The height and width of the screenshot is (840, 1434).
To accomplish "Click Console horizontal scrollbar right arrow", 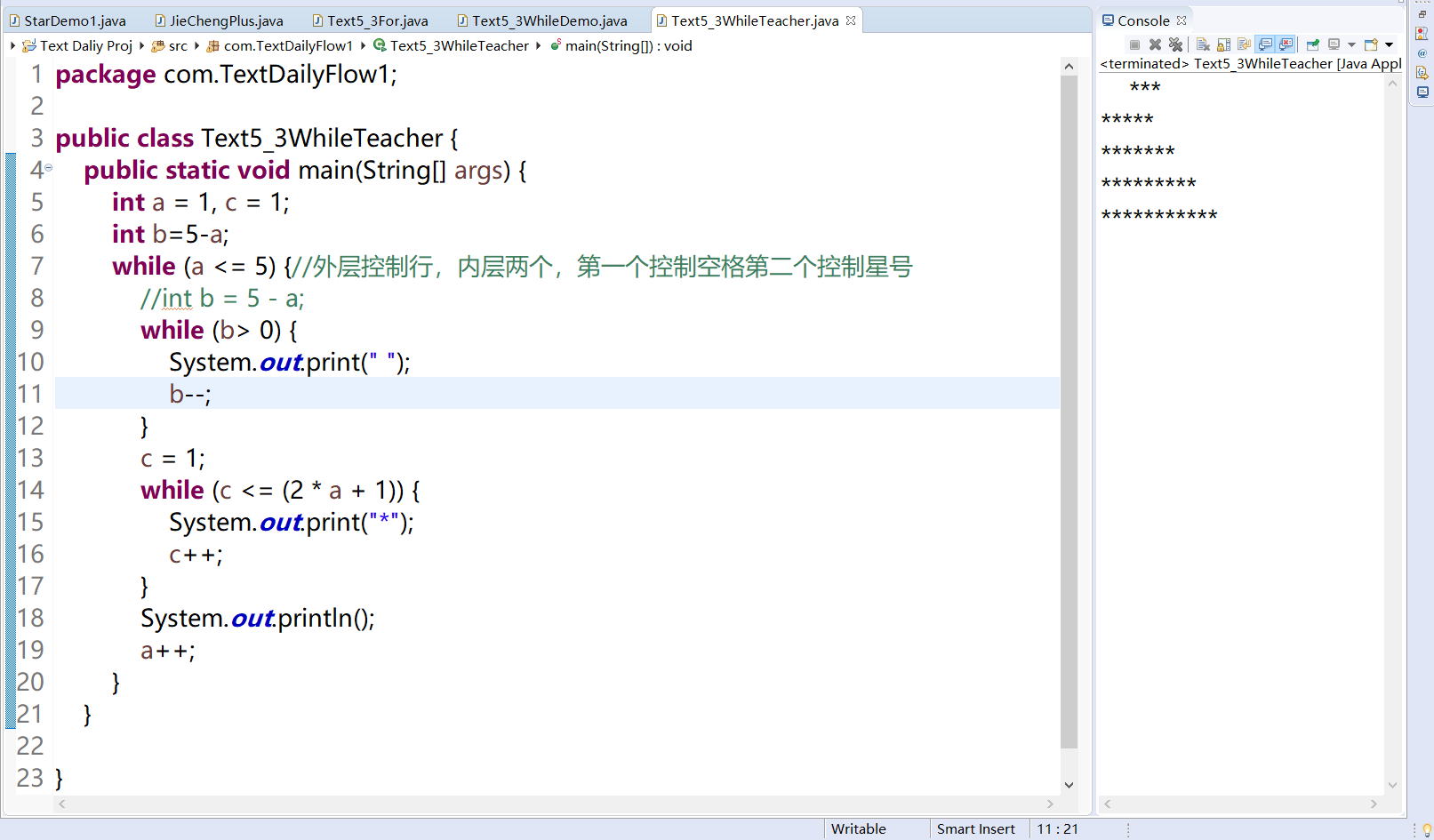I will (x=1374, y=804).
